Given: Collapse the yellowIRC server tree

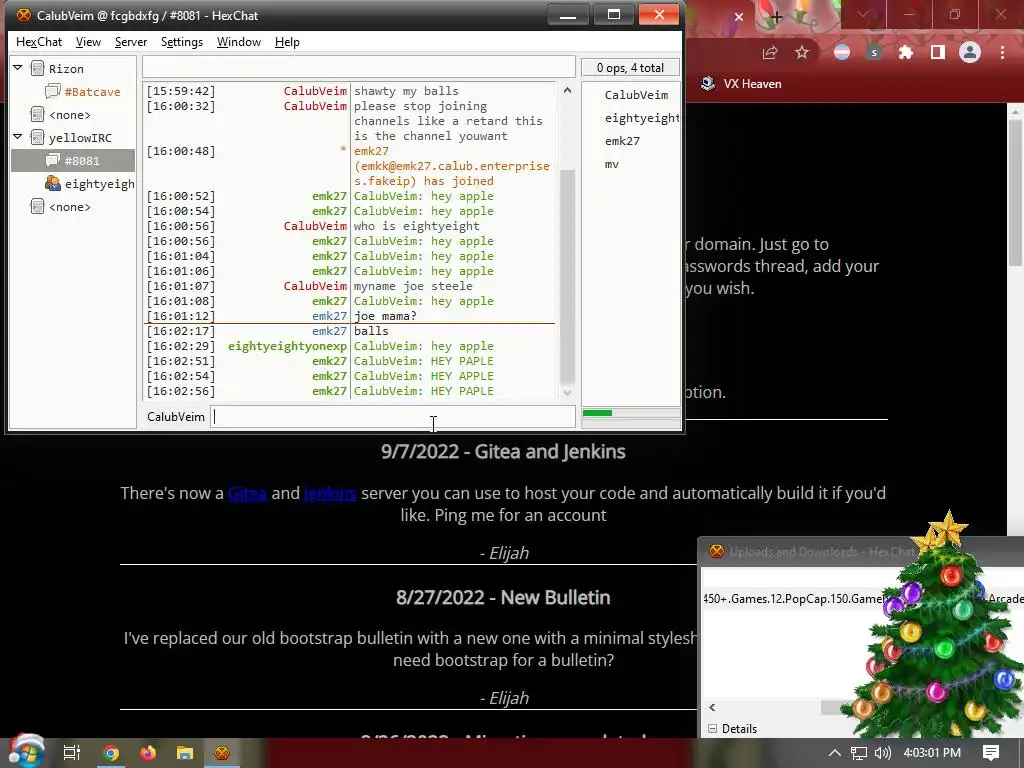Looking at the screenshot, I should 18,137.
